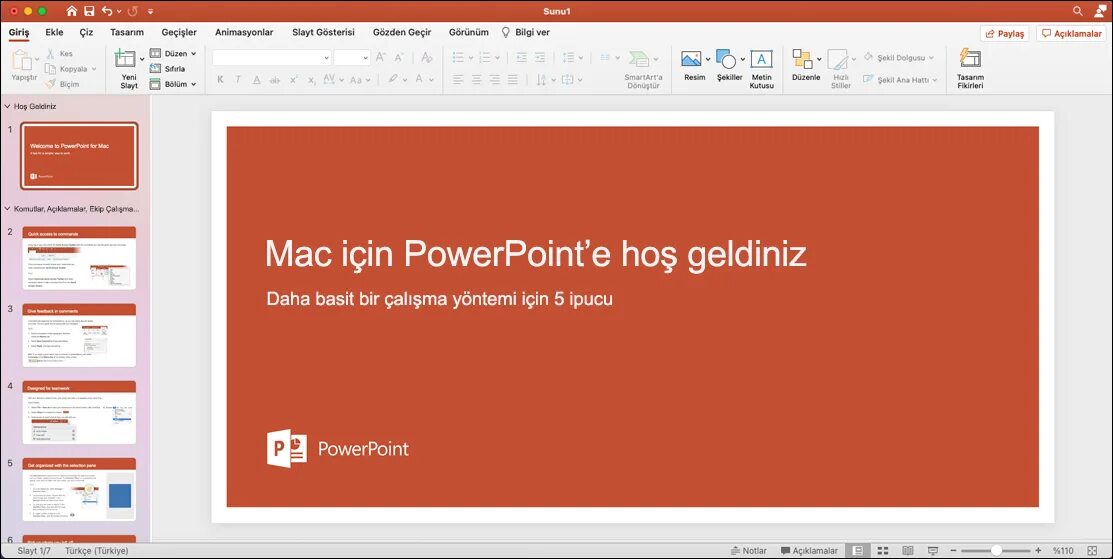Viewport: 1113px width, 559px height.
Task: Open the Aa change case dropdown
Action: 361,79
